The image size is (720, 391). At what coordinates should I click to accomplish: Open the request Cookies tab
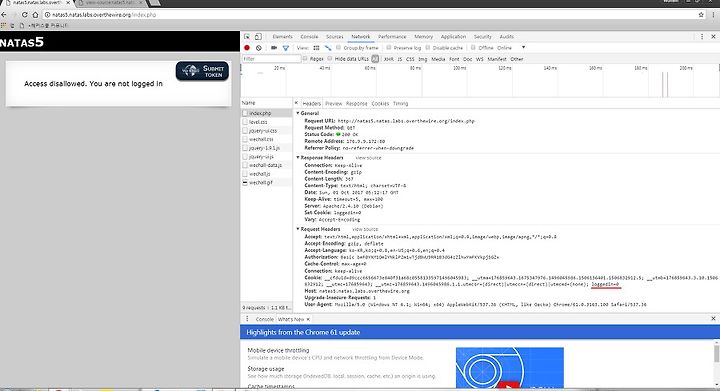pos(380,104)
